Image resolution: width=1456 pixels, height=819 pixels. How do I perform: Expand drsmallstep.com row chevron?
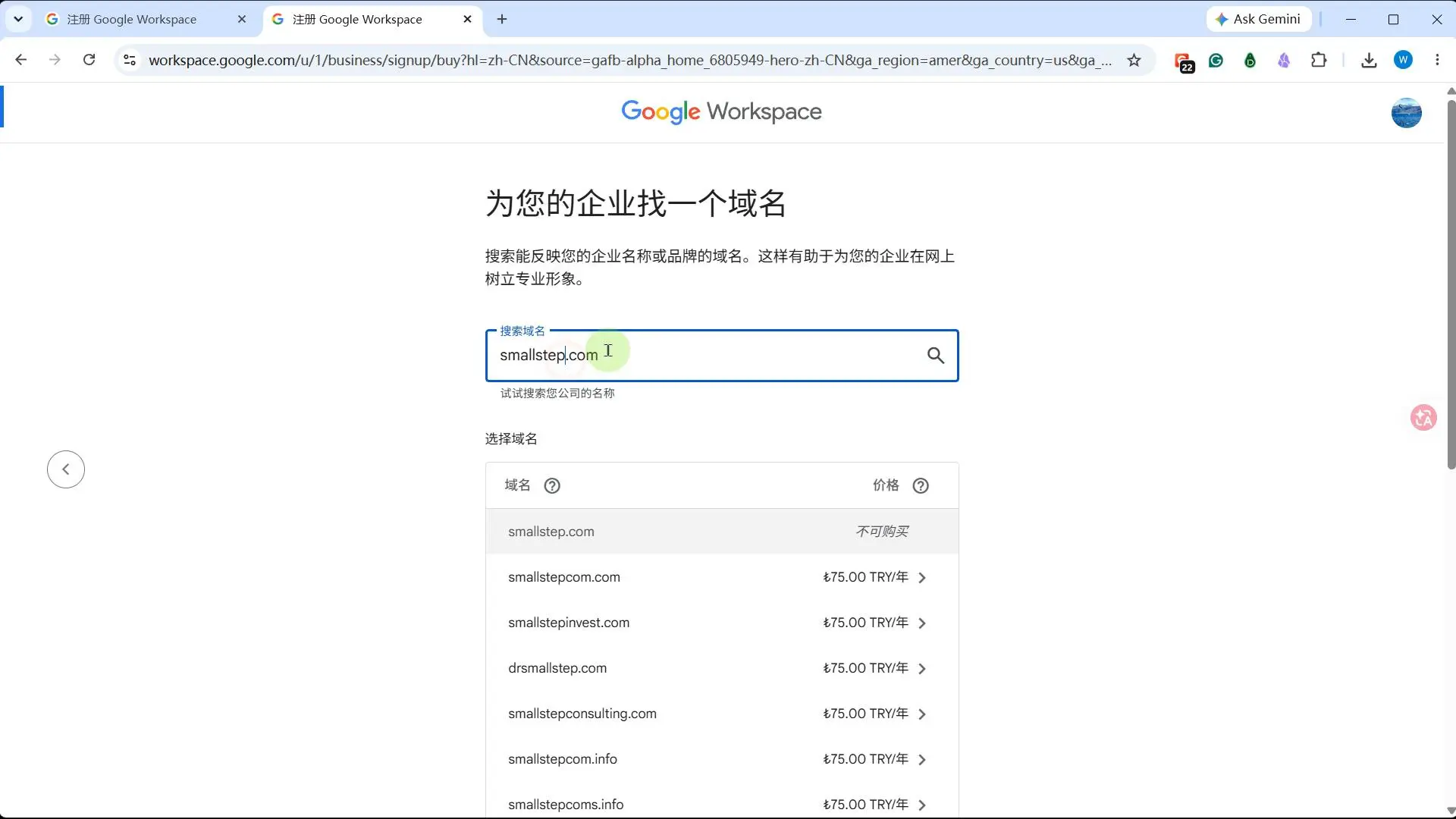tap(922, 669)
